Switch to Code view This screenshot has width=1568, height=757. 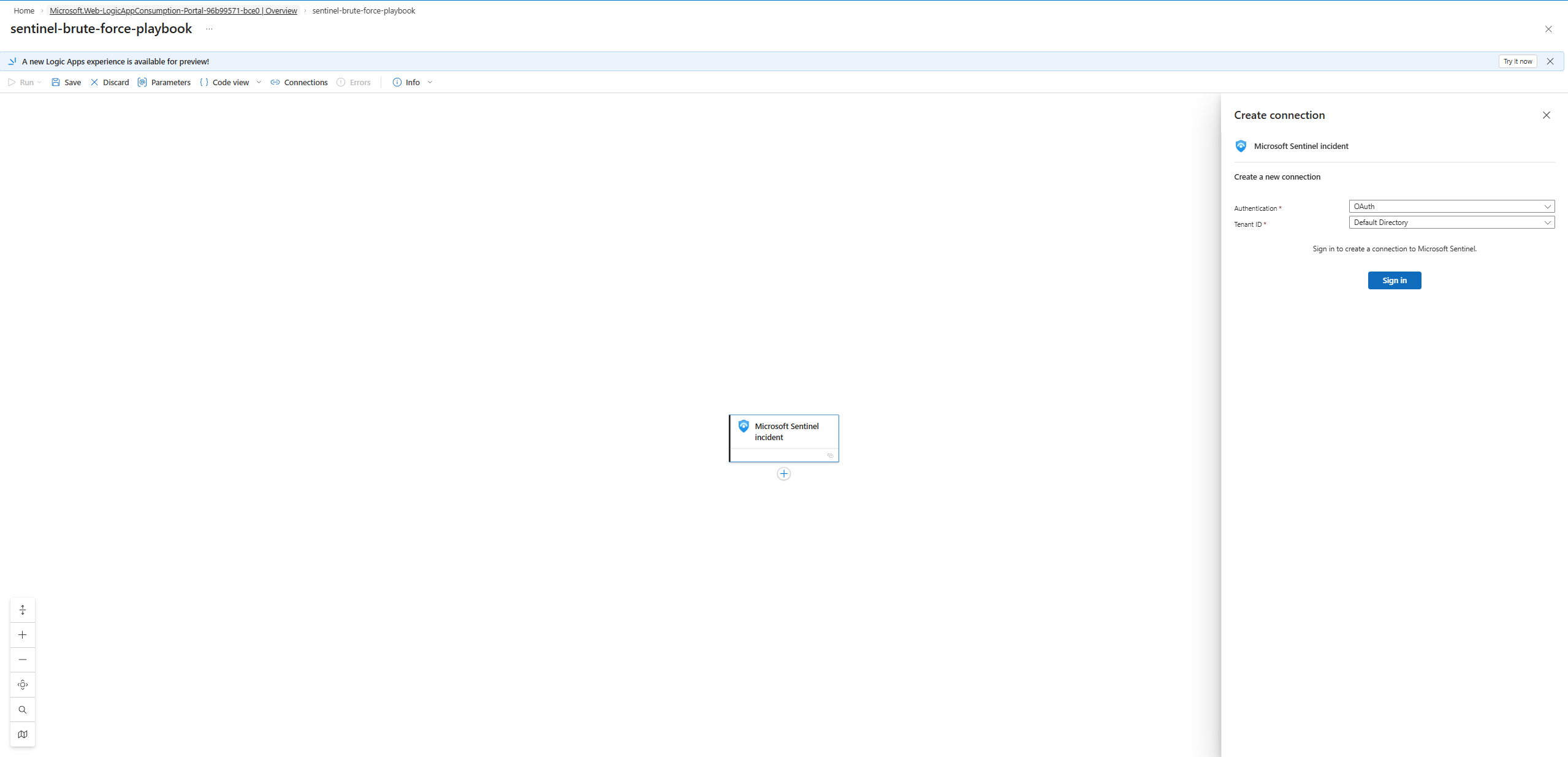click(225, 82)
